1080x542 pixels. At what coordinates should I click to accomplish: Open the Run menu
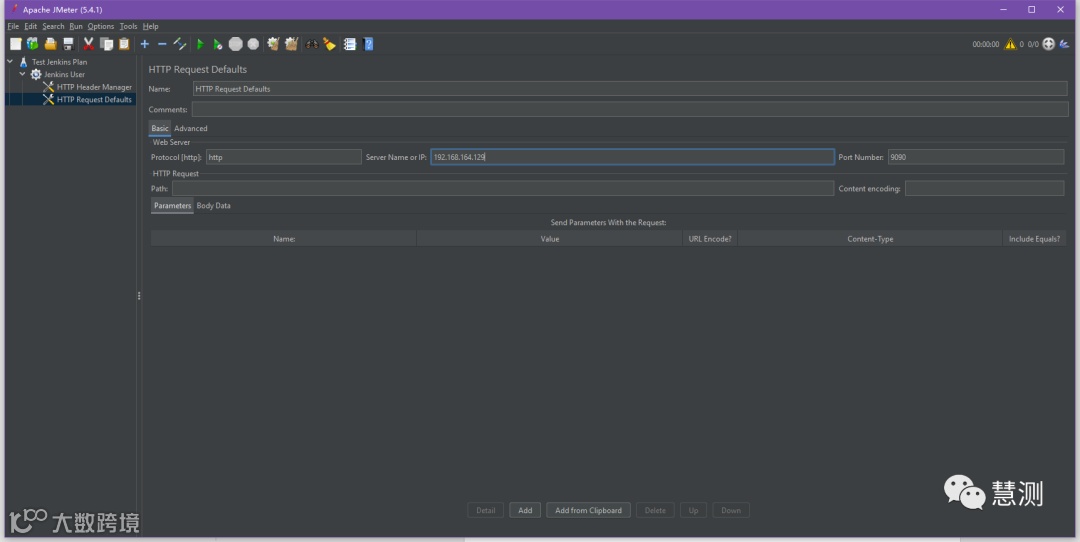76,26
